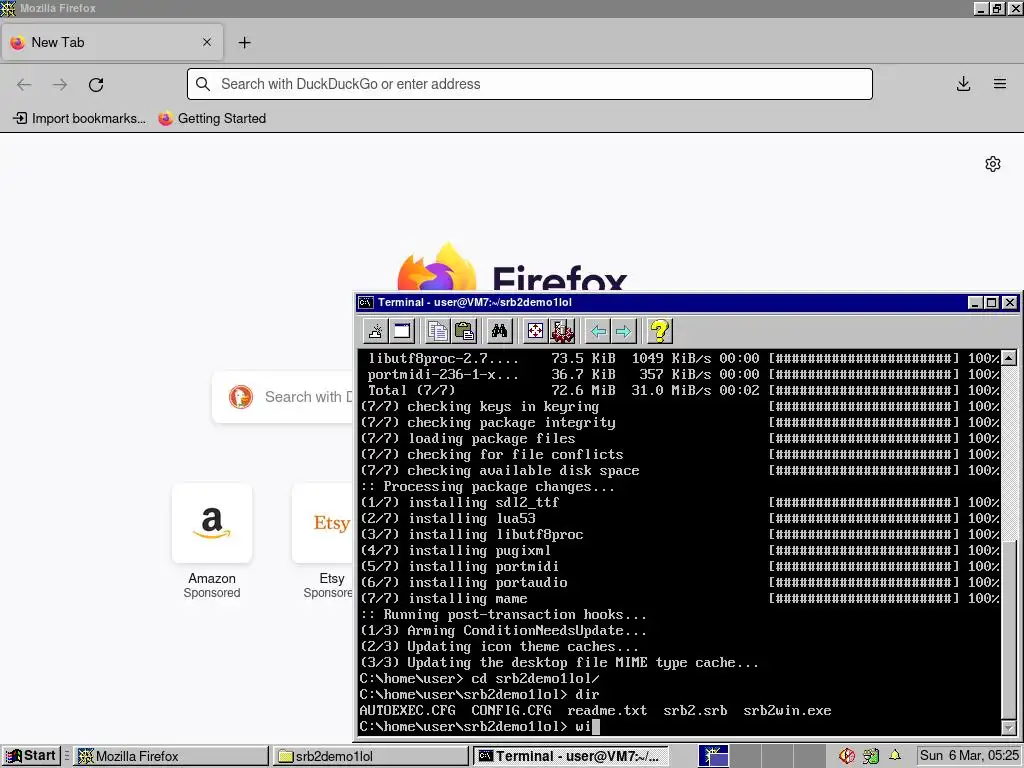Focus the Firefox address bar
This screenshot has height=768, width=1024.
coord(530,84)
